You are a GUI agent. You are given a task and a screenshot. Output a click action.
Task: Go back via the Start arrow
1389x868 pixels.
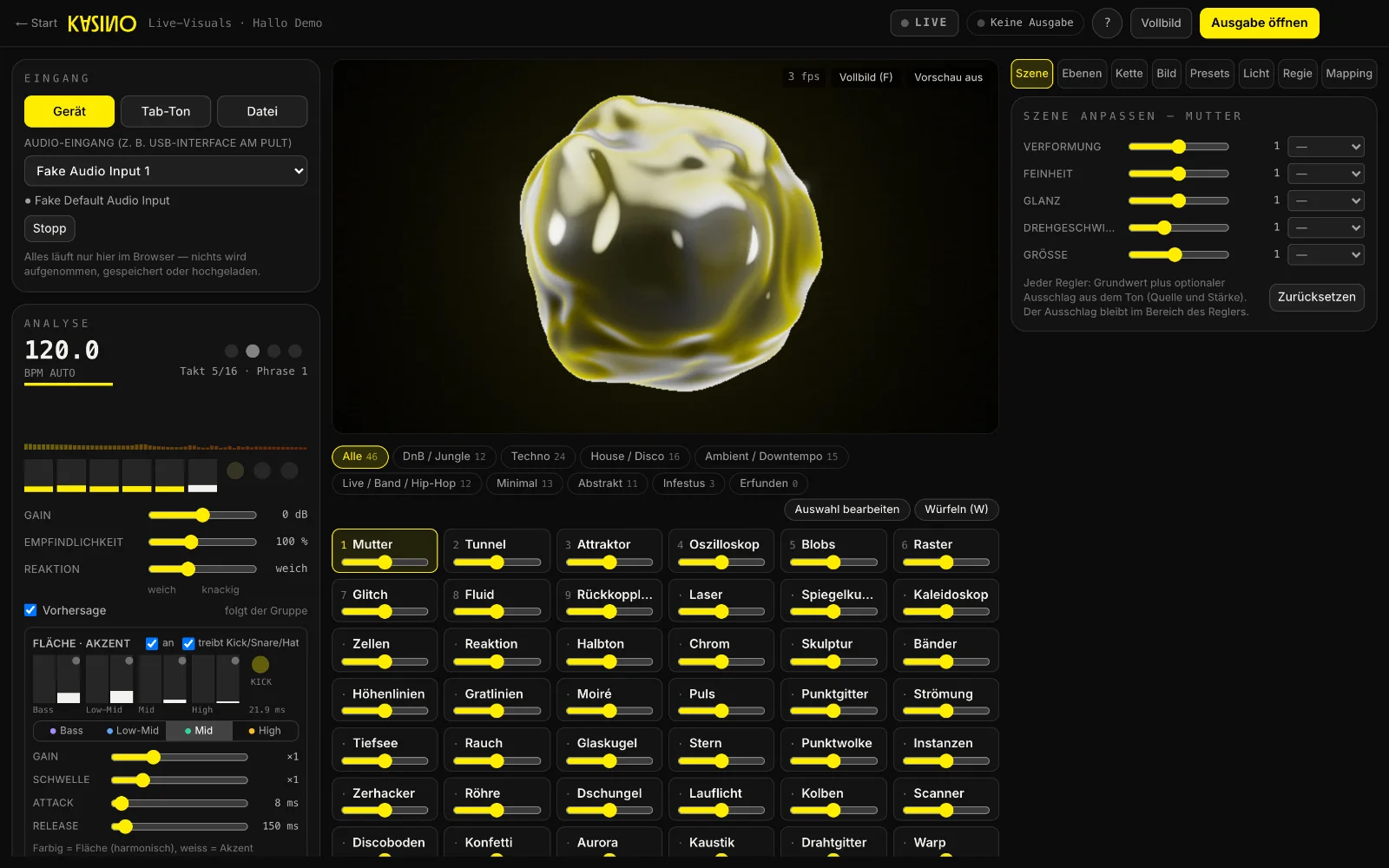pyautogui.click(x=36, y=23)
